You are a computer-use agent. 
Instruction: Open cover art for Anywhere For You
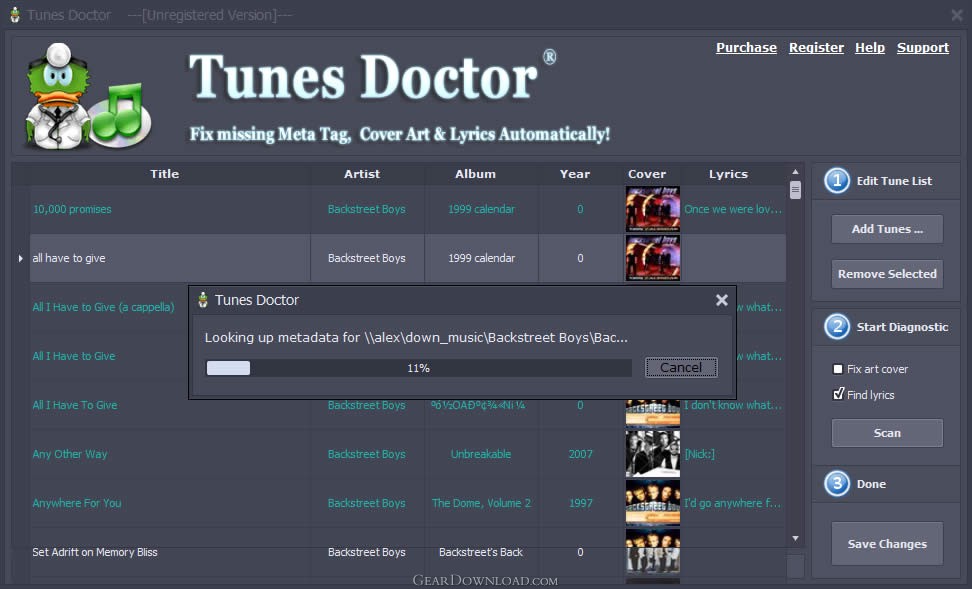653,503
